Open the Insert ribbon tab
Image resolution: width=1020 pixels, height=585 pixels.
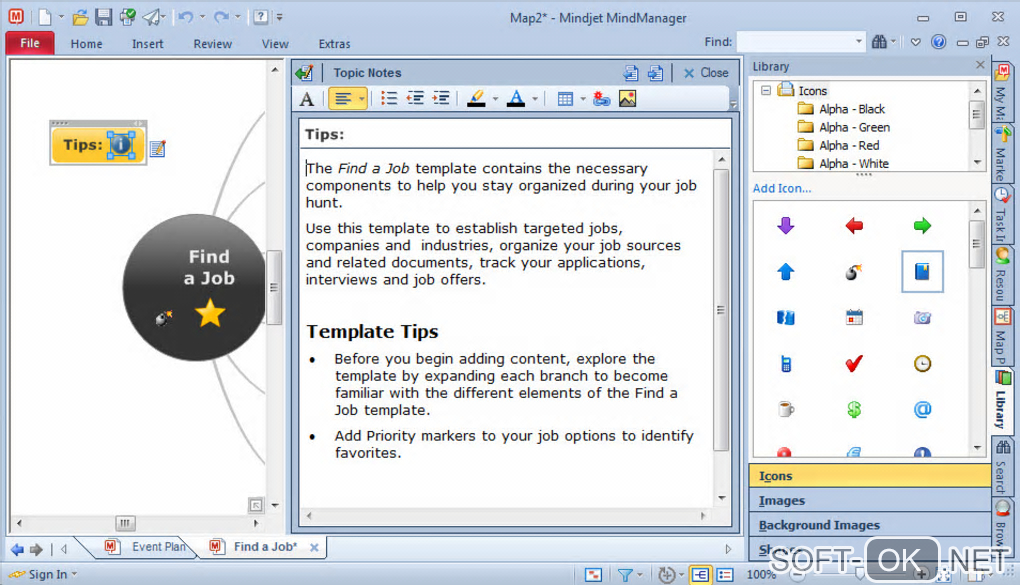(148, 44)
